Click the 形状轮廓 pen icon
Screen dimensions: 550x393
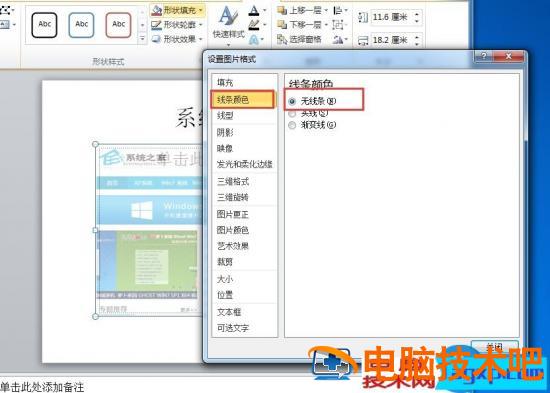156,25
